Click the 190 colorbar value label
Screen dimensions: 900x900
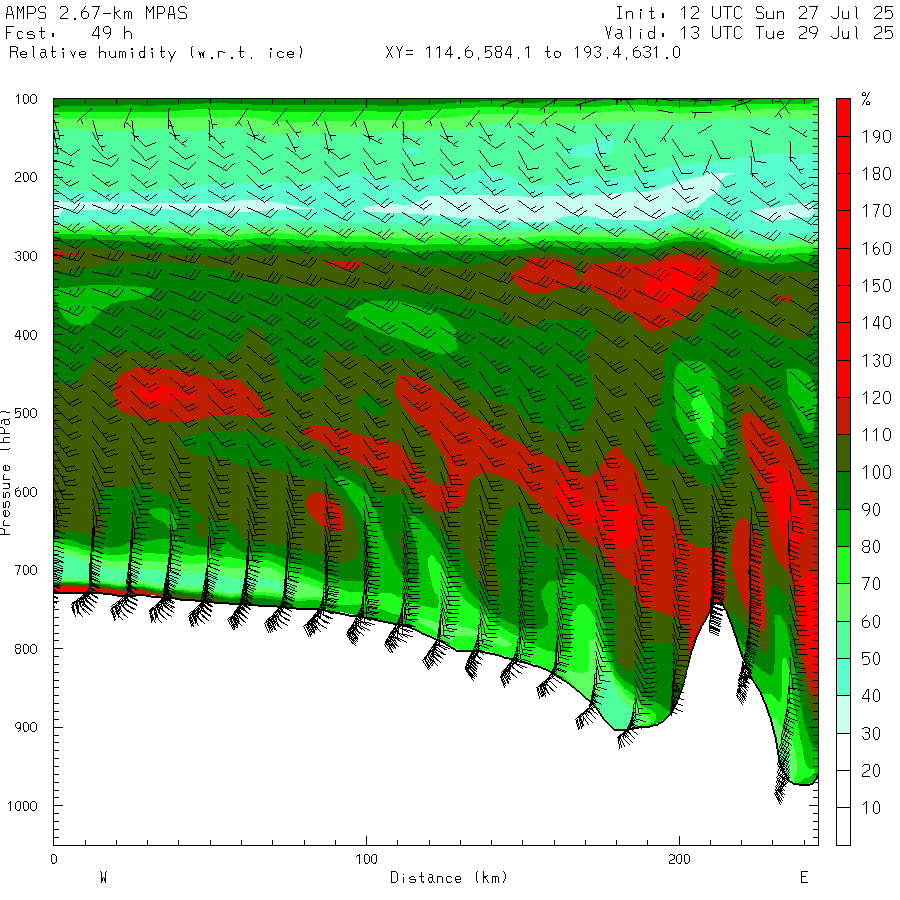[876, 137]
